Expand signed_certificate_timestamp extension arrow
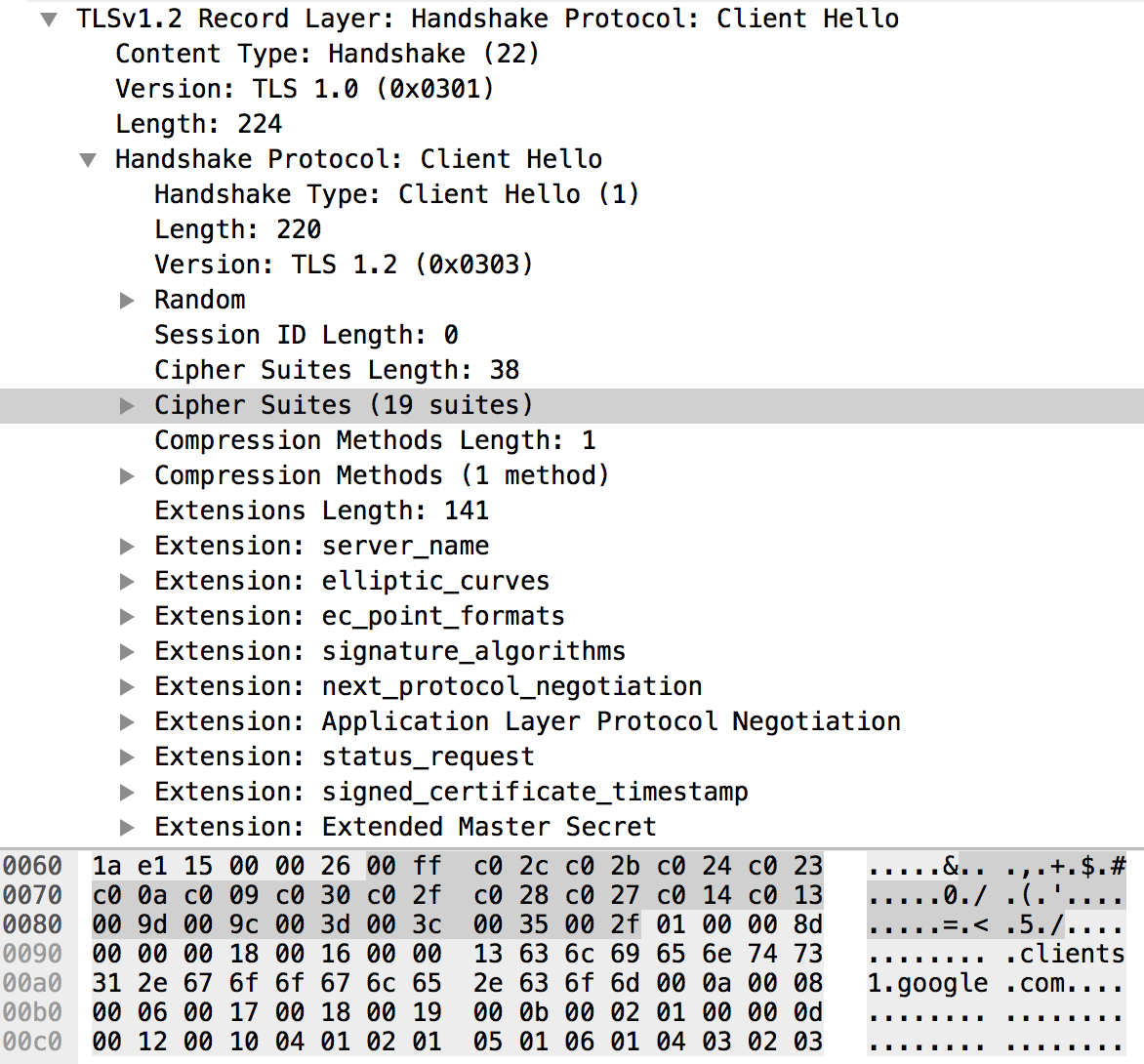This screenshot has width=1144, height=1064. [x=127, y=792]
